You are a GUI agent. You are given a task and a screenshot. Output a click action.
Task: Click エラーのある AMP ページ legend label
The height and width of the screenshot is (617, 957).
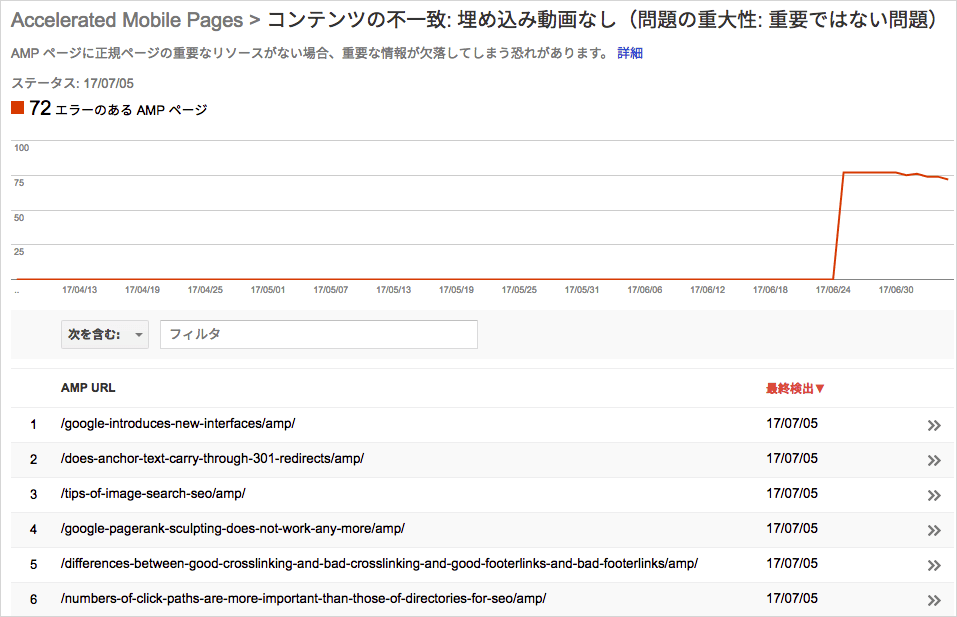click(131, 110)
